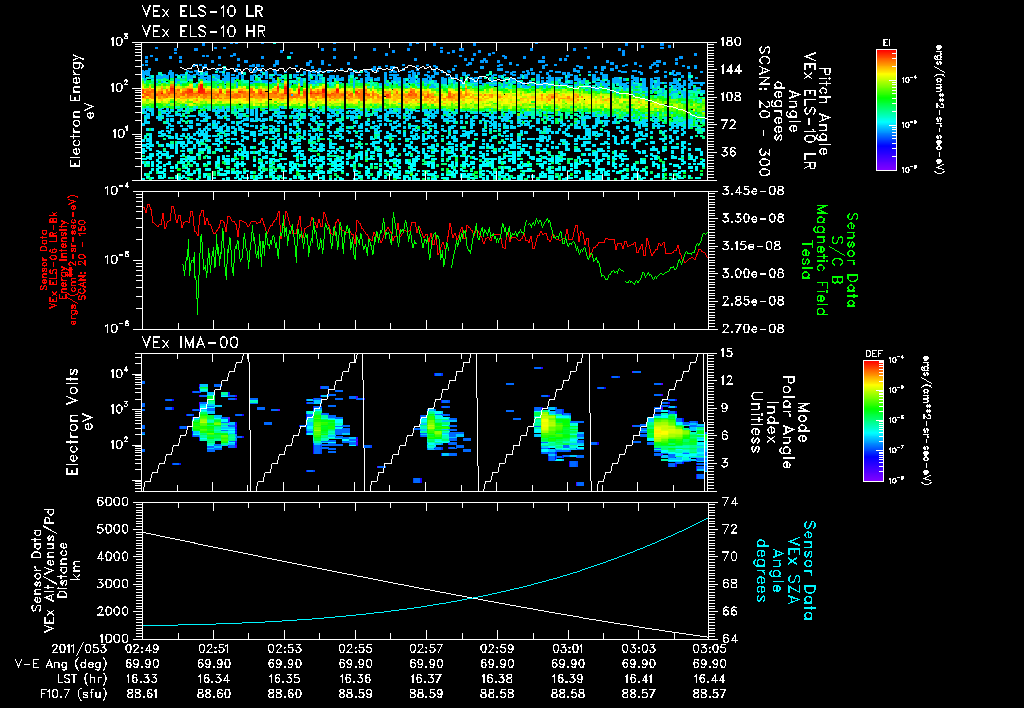1024x708 pixels.
Task: Click the green Magnetic Field Tesla label
Action: coord(821,259)
